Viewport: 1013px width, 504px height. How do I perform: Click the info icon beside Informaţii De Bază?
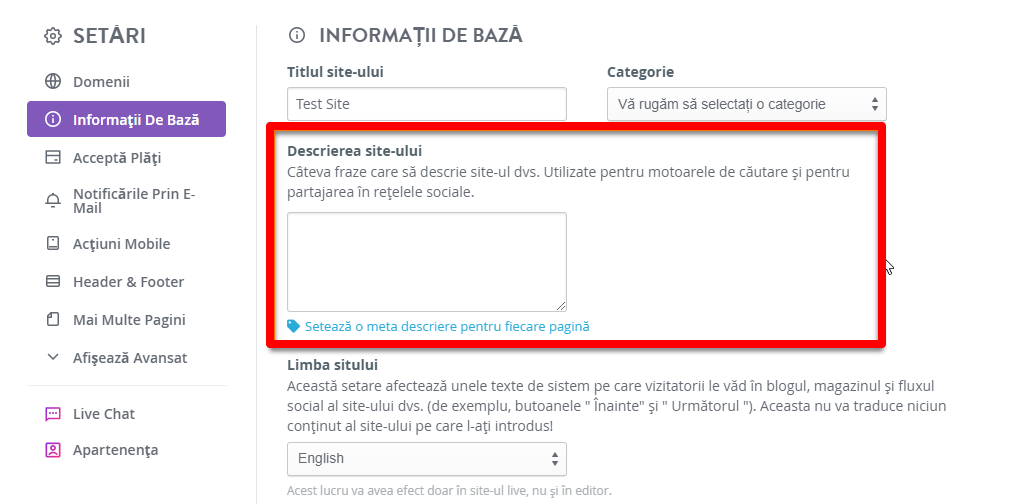(52, 120)
